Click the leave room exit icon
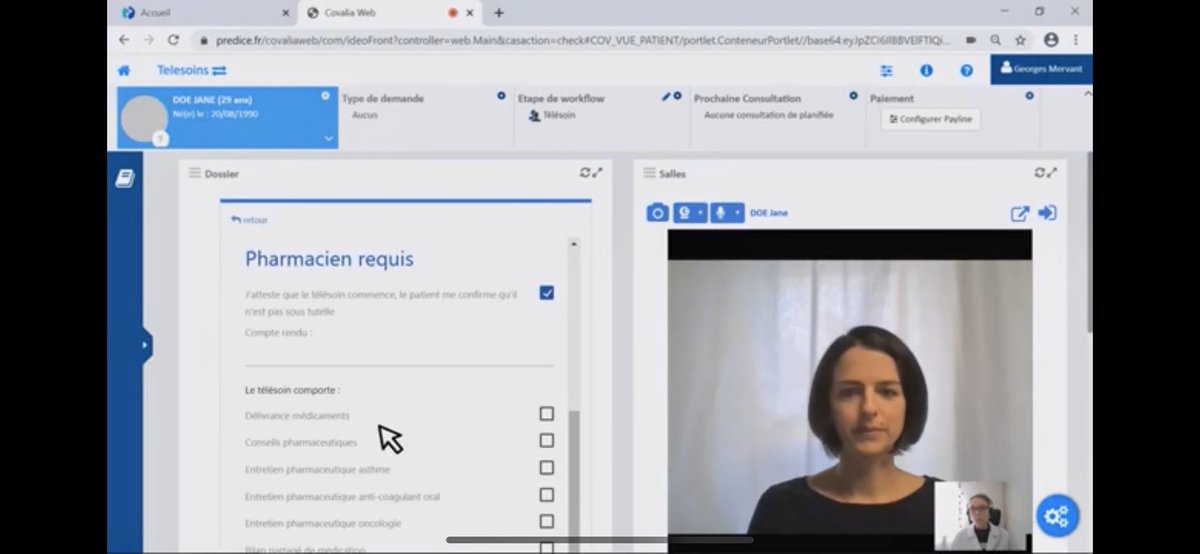The image size is (1200, 554). point(1048,213)
